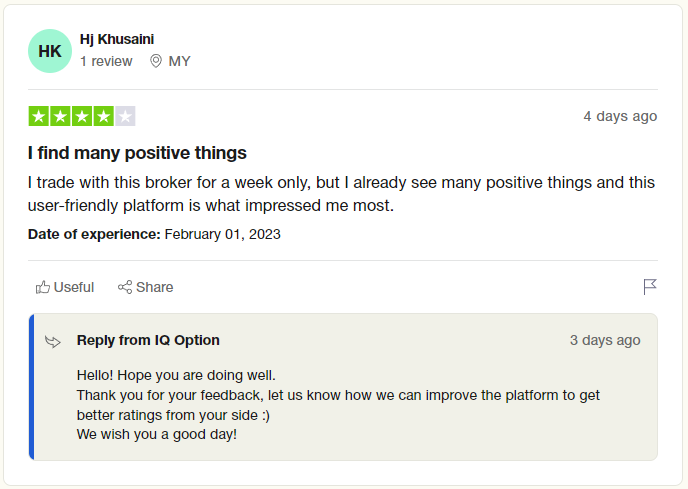Click the '1 review' count
The image size is (688, 489).
point(106,61)
